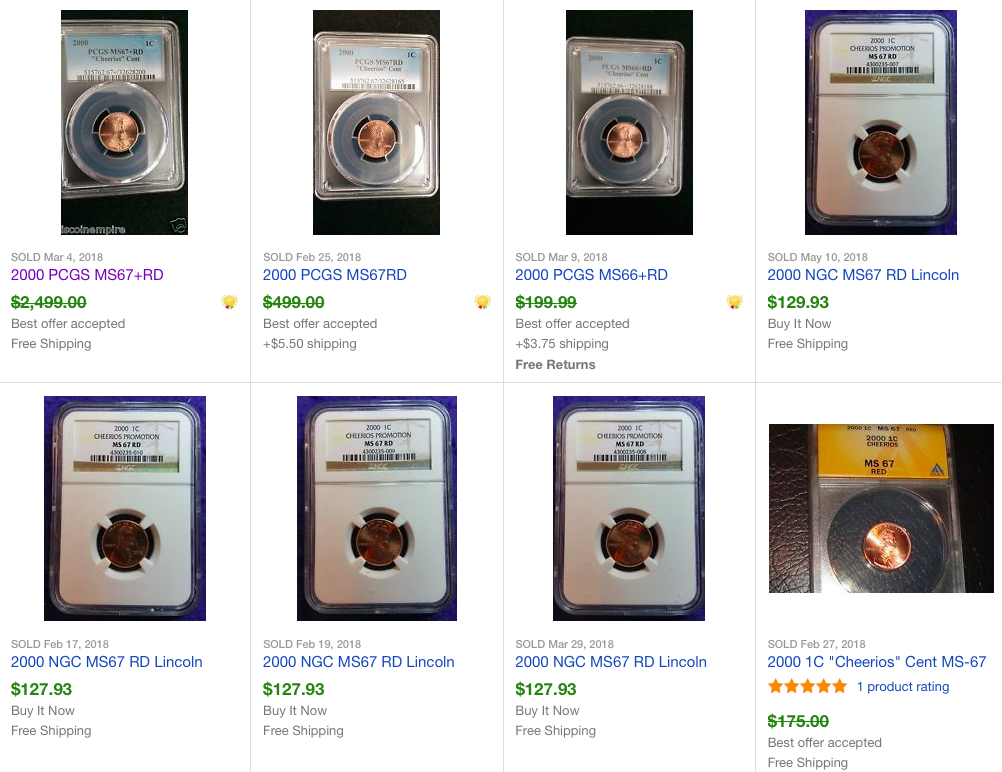Open NGC MS67 RD Lincoln title sold Feb 17
This screenshot has height=772, width=1002.
coord(107,662)
